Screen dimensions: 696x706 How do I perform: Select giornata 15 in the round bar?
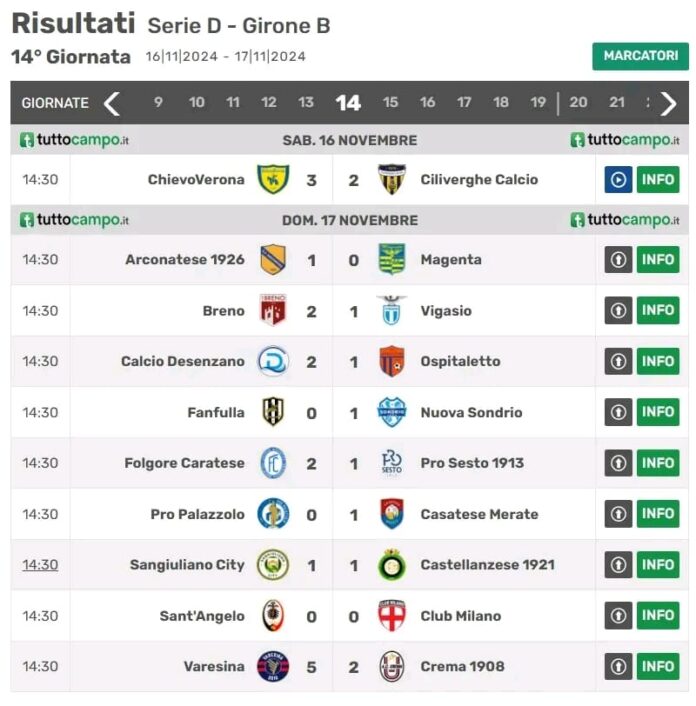click(x=390, y=103)
